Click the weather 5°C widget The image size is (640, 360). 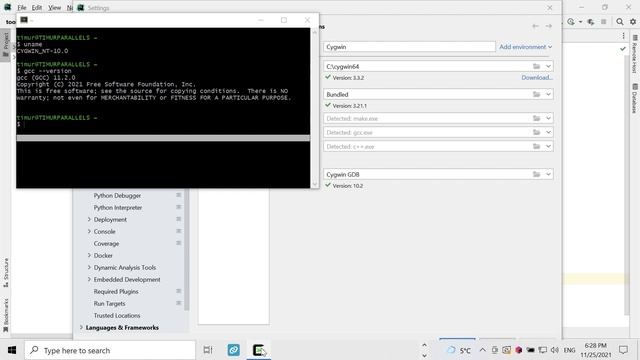[x=459, y=350]
